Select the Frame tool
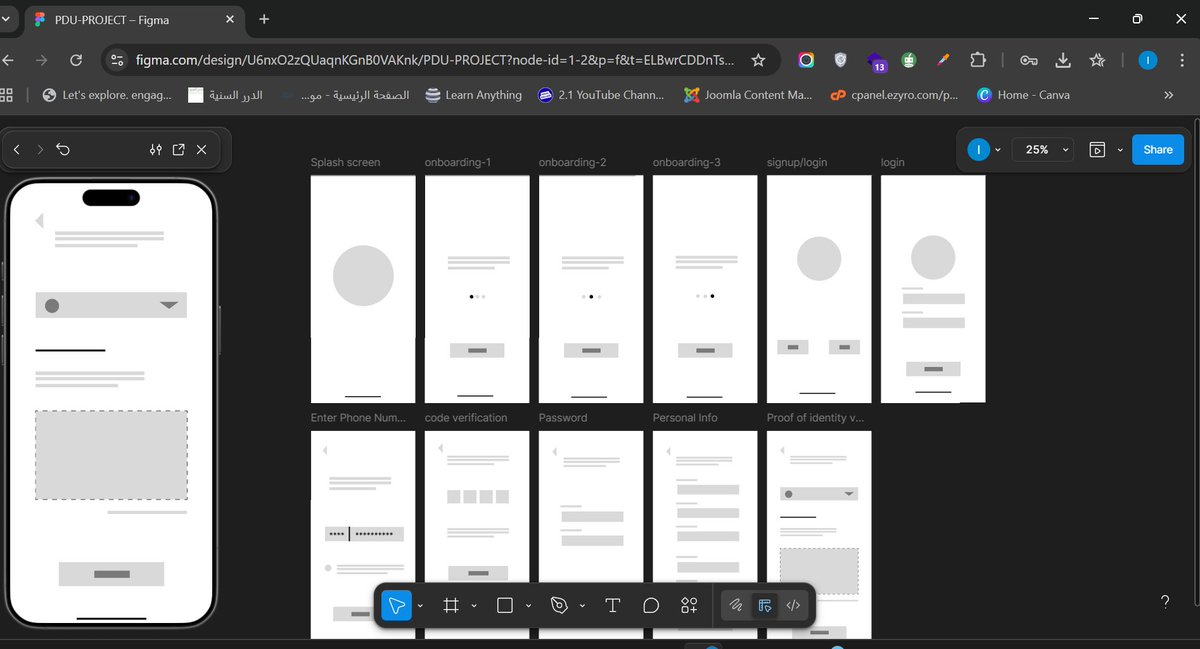Viewport: 1200px width, 649px height. 451,605
